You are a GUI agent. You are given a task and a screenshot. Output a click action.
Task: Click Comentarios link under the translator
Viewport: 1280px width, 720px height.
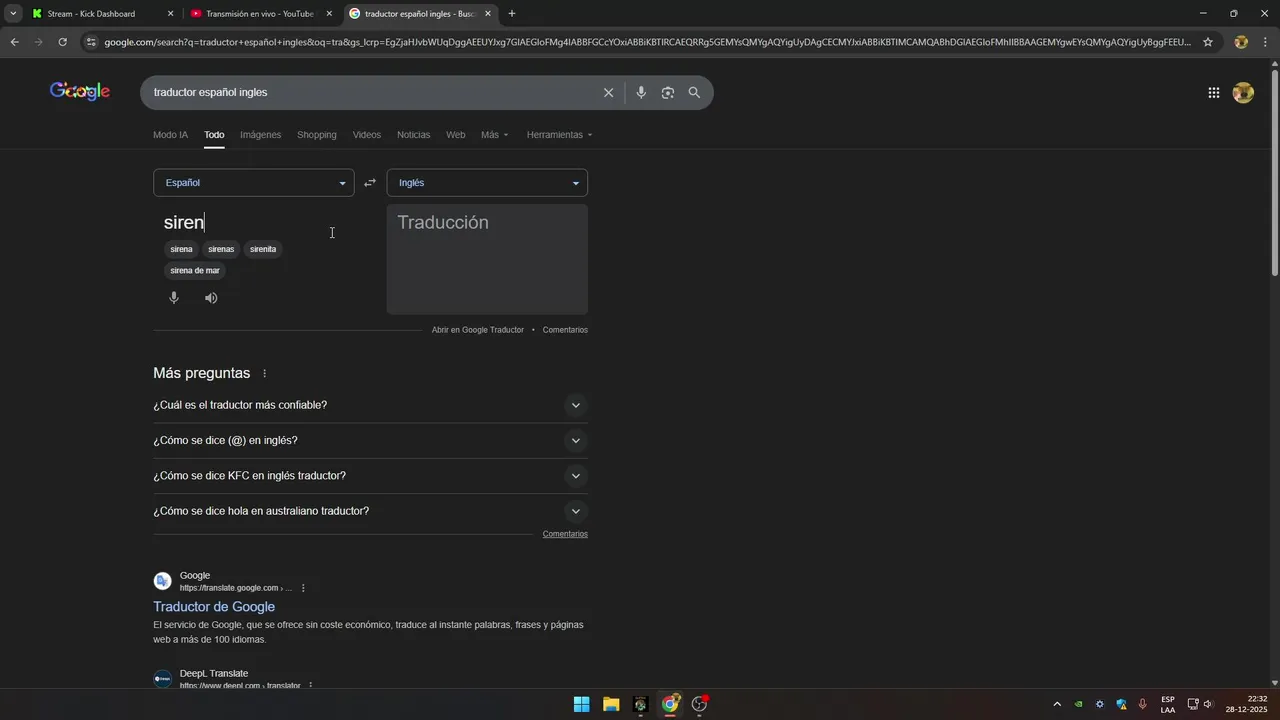tap(565, 330)
